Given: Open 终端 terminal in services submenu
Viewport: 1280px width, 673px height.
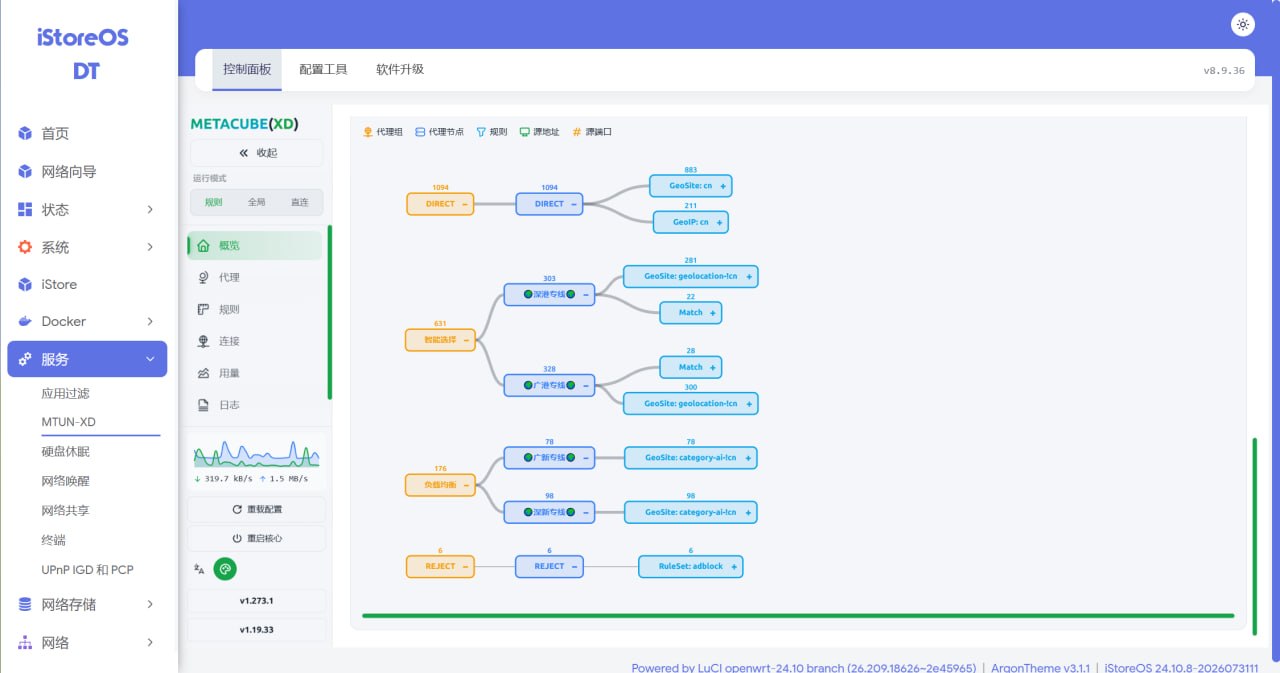Looking at the screenshot, I should [x=53, y=540].
